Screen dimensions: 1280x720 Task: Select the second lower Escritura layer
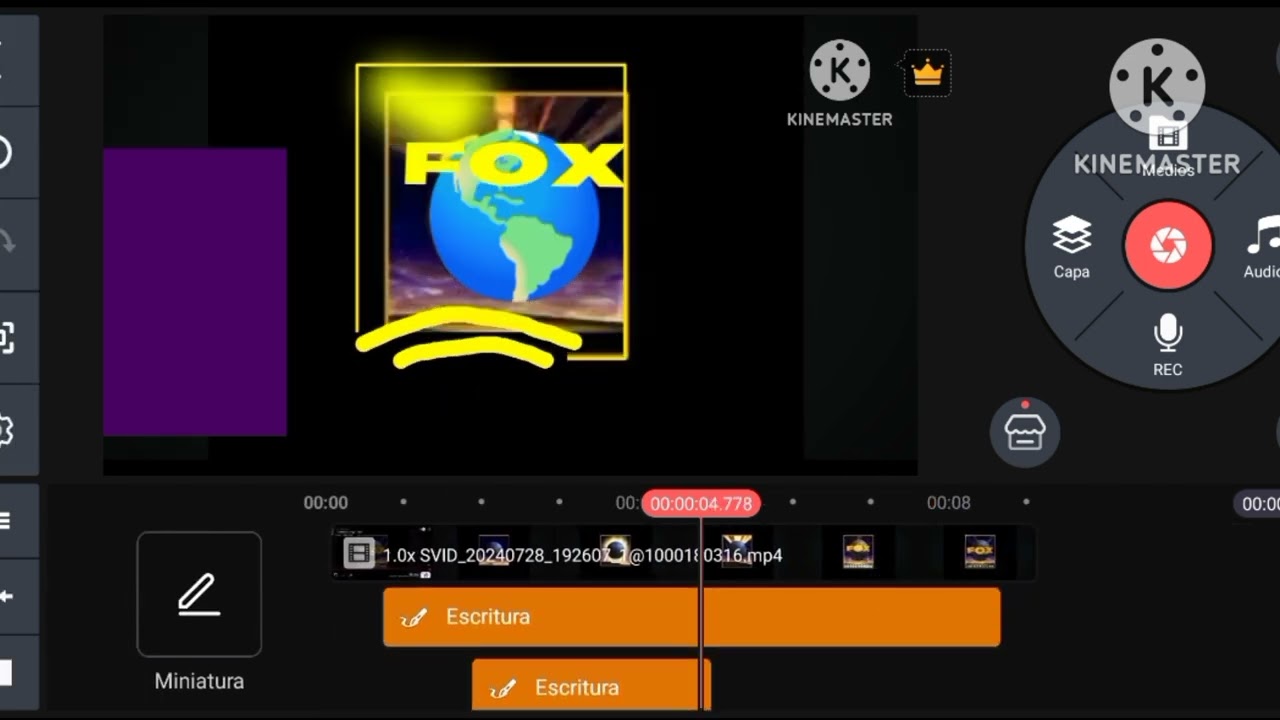[591, 685]
